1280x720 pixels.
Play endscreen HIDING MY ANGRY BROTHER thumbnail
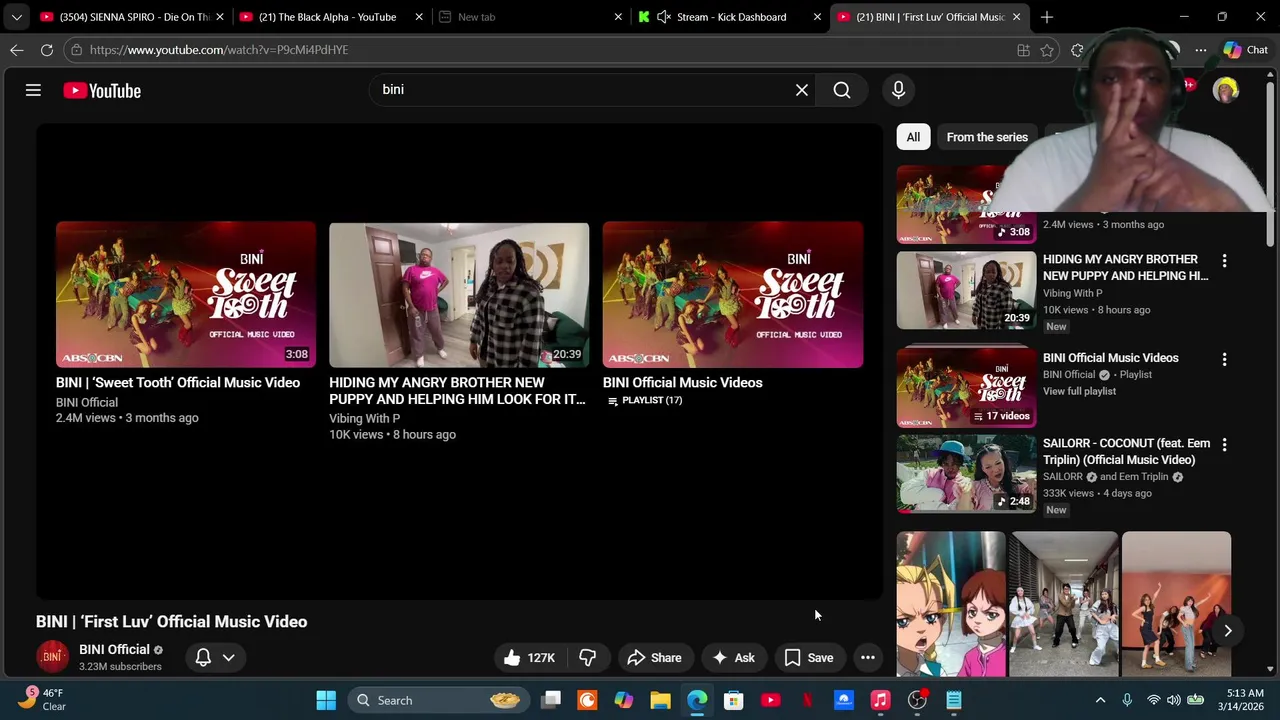[459, 295]
